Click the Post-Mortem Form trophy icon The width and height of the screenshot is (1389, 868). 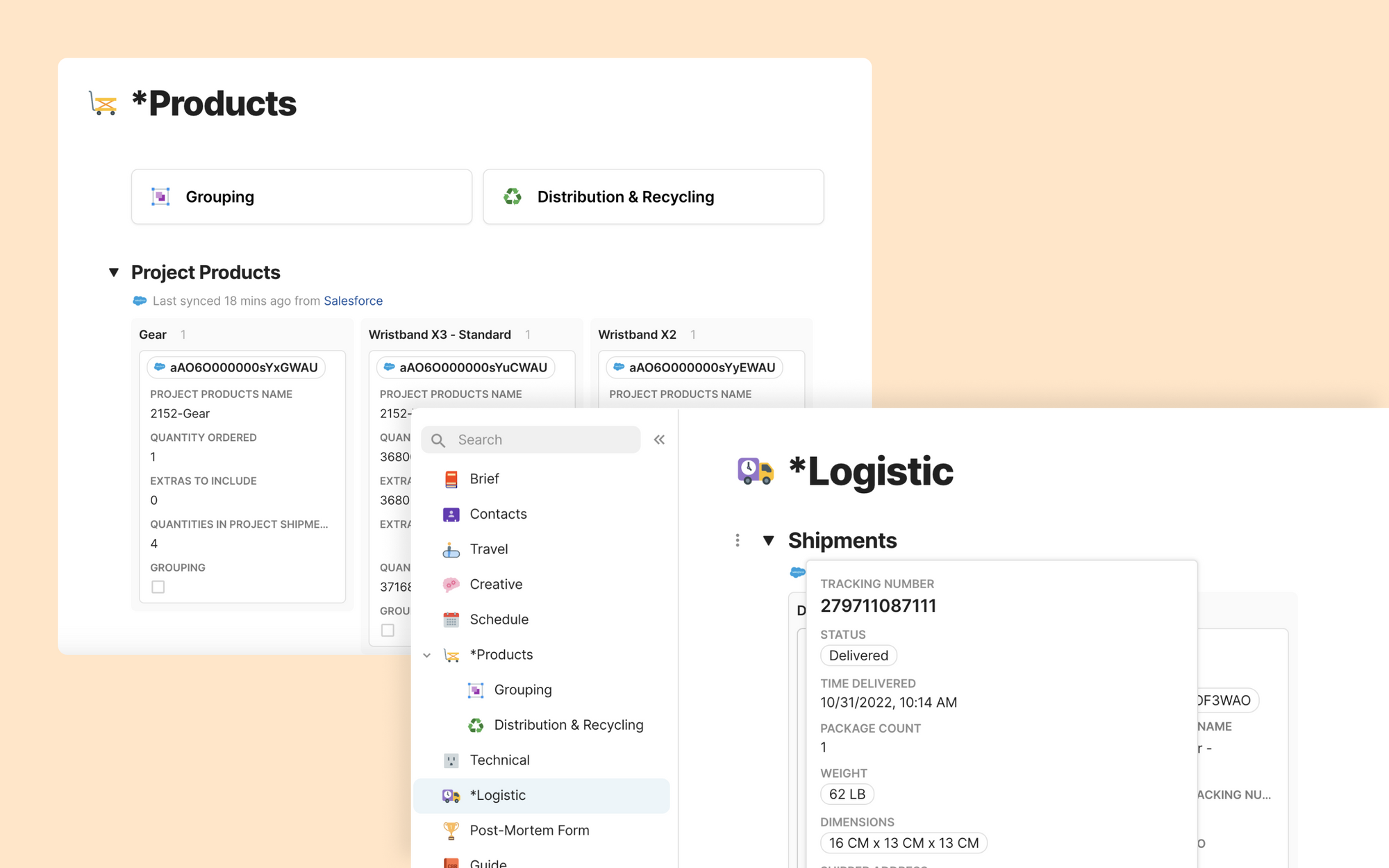[x=451, y=831]
